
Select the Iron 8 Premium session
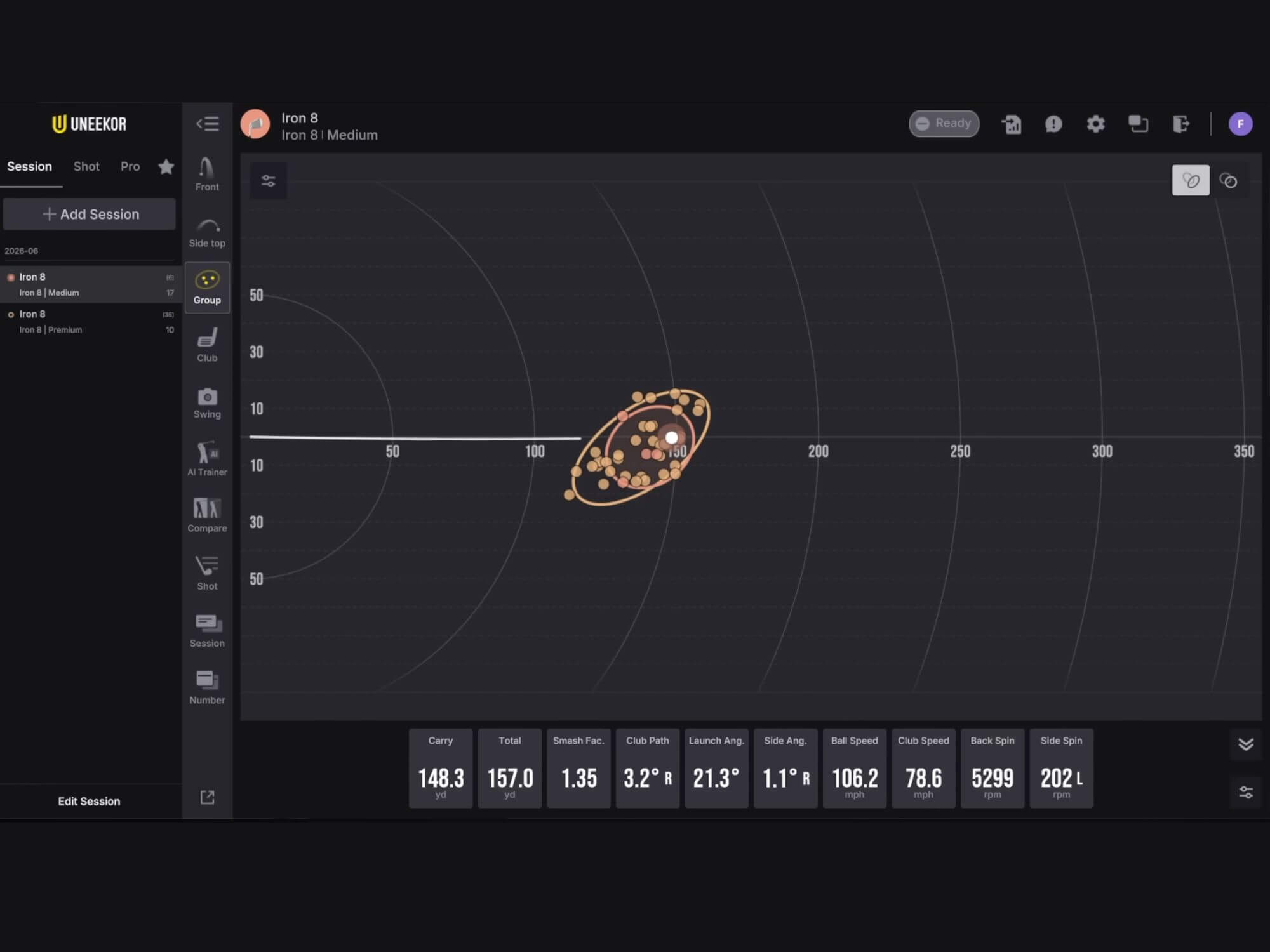[x=90, y=321]
